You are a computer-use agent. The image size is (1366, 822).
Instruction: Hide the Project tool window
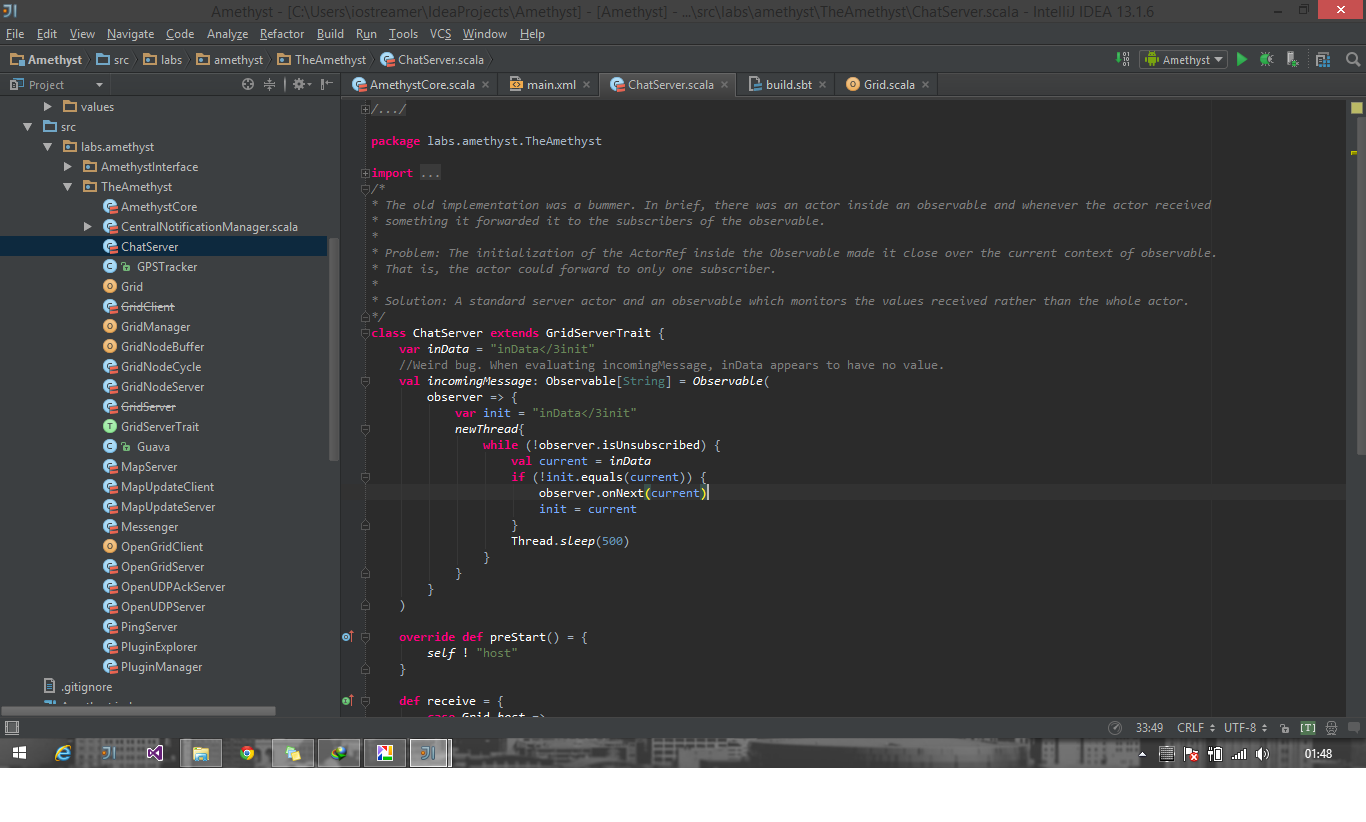327,85
